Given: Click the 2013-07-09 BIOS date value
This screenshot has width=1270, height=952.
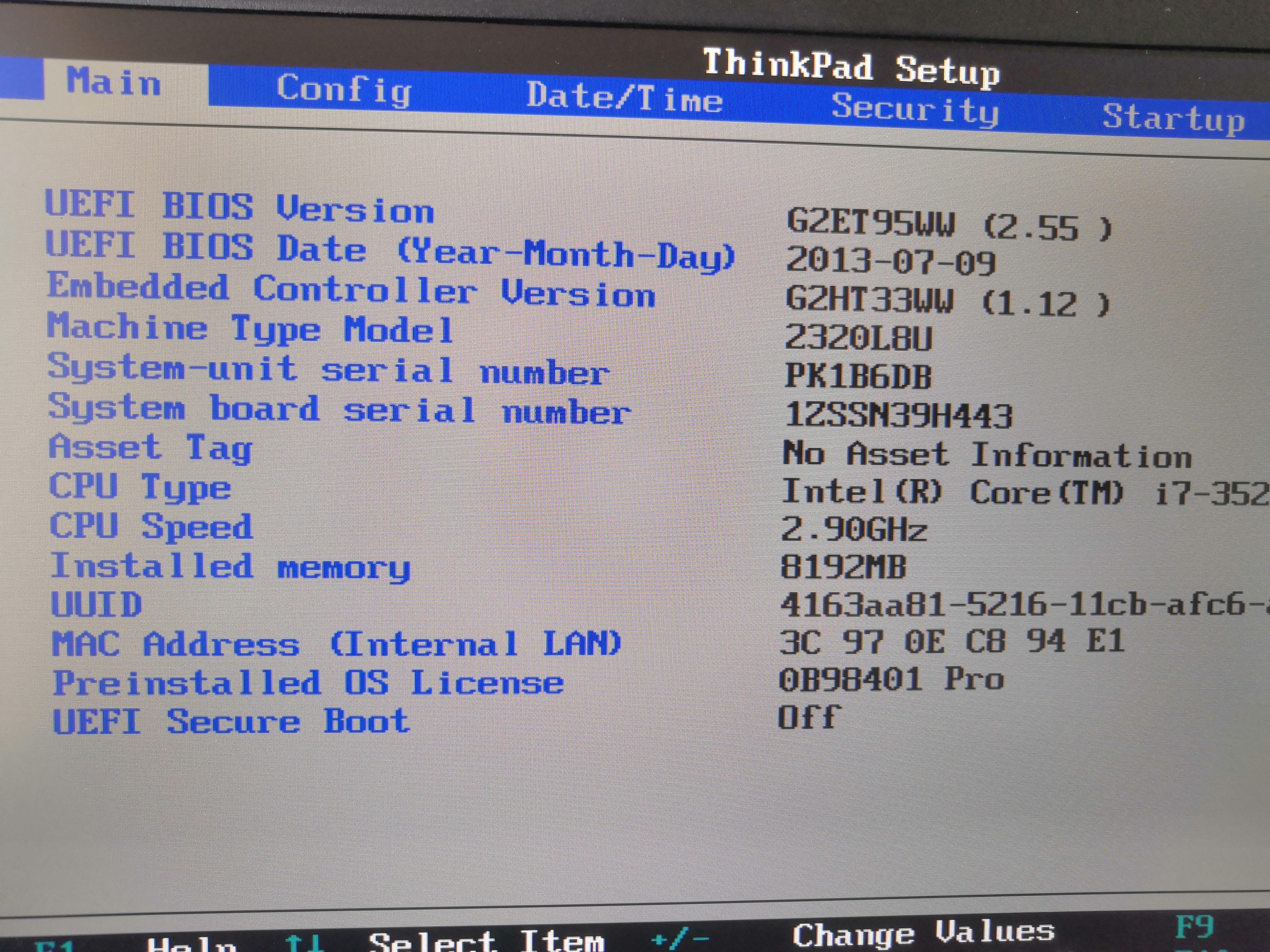Looking at the screenshot, I should tap(891, 262).
